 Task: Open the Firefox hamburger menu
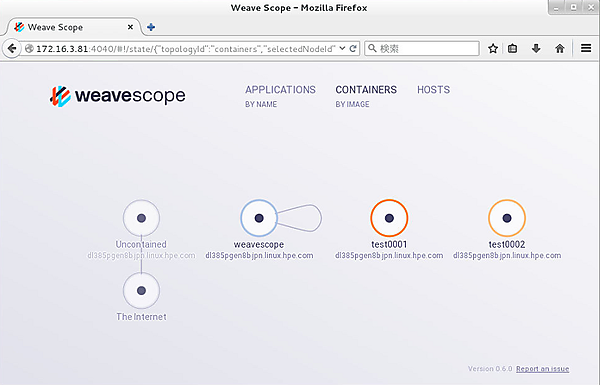click(x=586, y=49)
